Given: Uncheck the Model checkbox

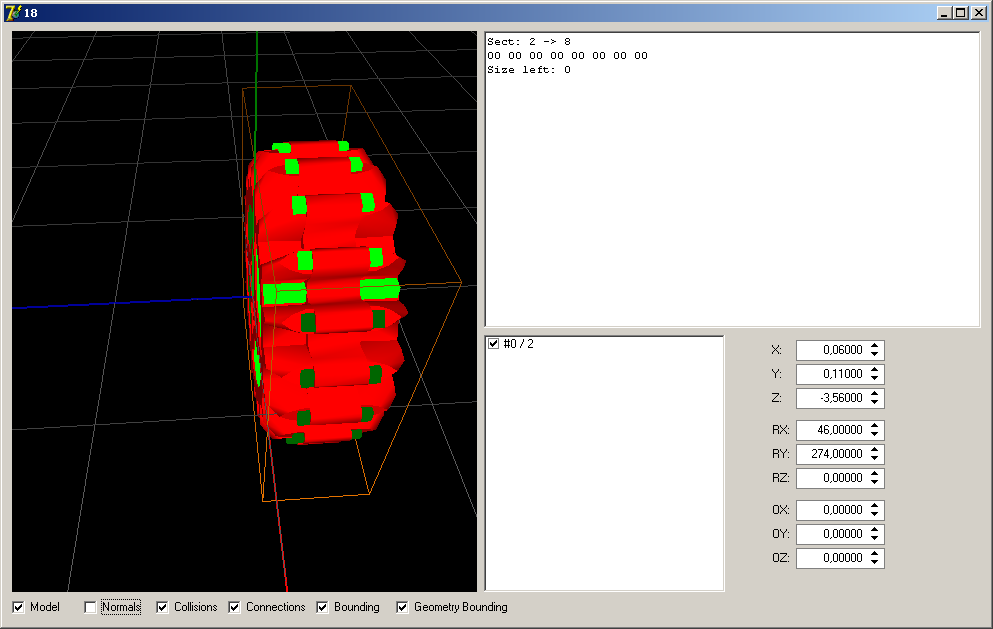Looking at the screenshot, I should pos(19,607).
